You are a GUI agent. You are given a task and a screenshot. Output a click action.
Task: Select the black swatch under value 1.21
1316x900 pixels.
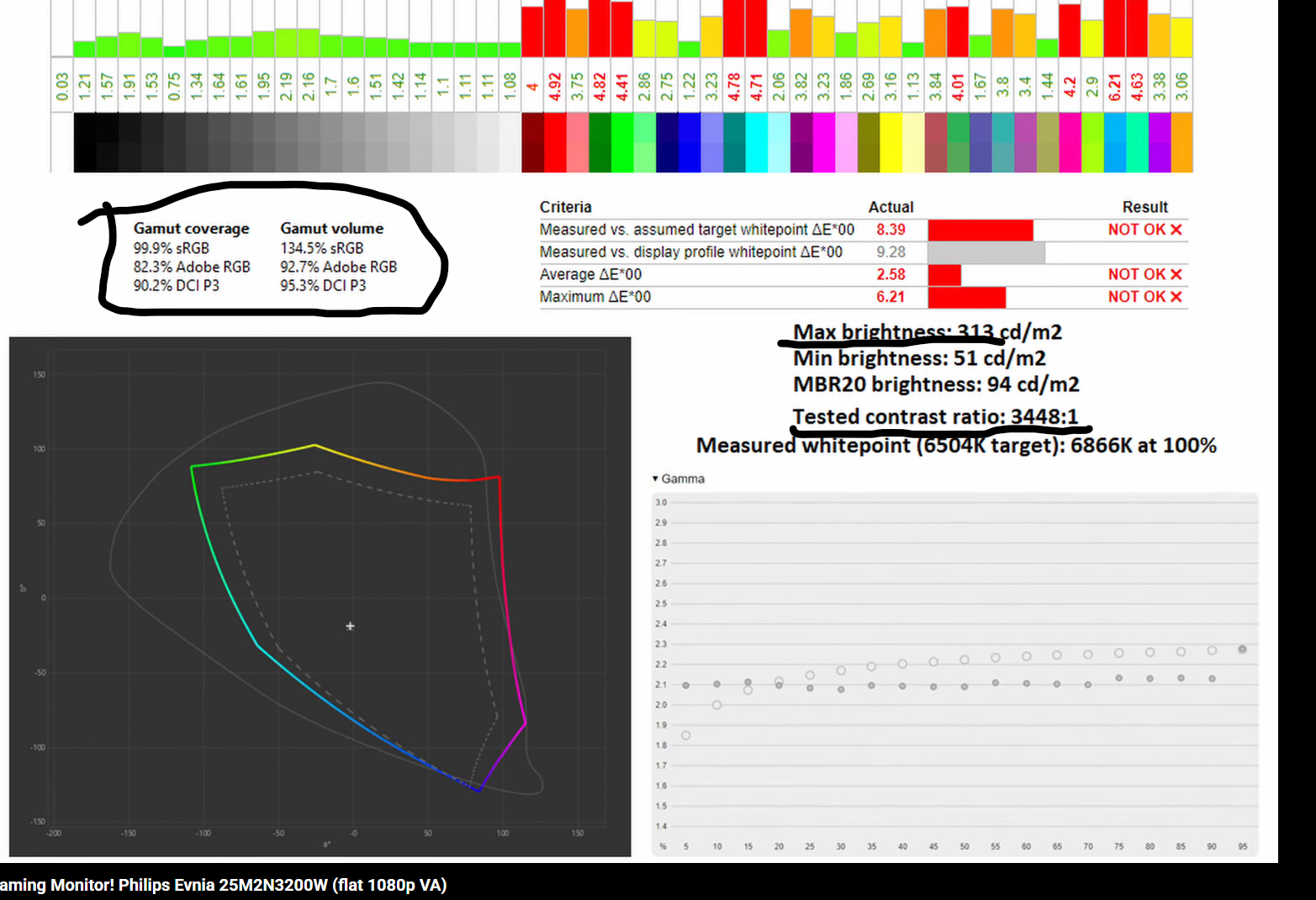click(84, 143)
